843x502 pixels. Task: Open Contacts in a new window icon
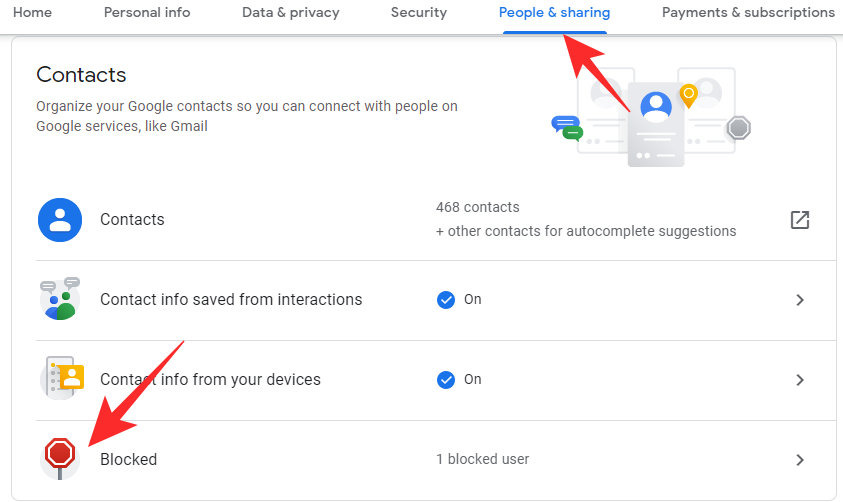799,220
